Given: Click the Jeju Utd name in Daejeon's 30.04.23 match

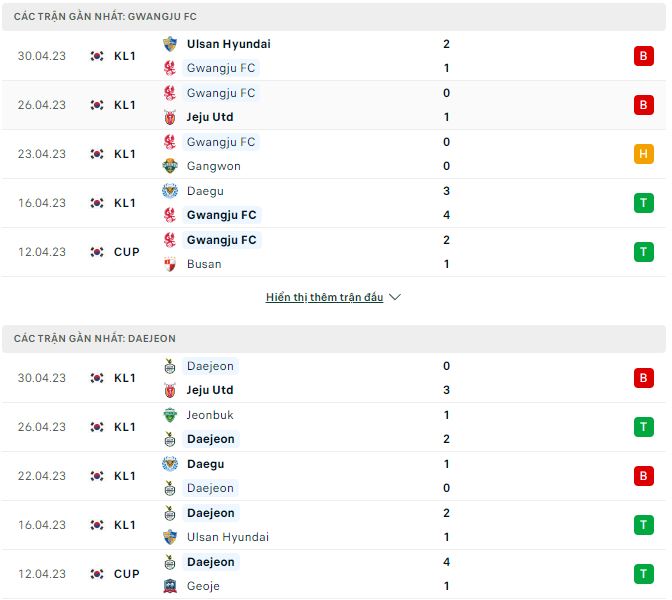Looking at the screenshot, I should coord(210,390).
